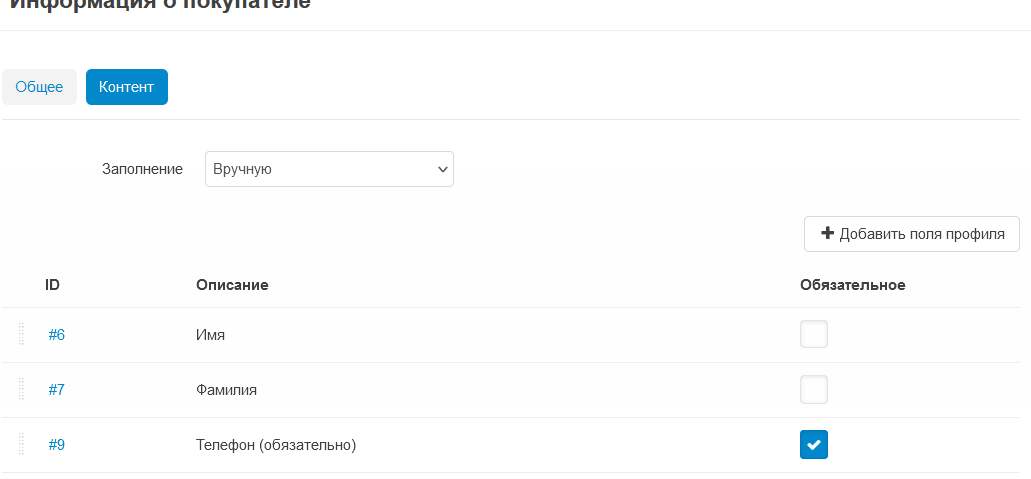This screenshot has width=1031, height=479.
Task: Click the white checkmark icon for Телефон
Action: [814, 445]
